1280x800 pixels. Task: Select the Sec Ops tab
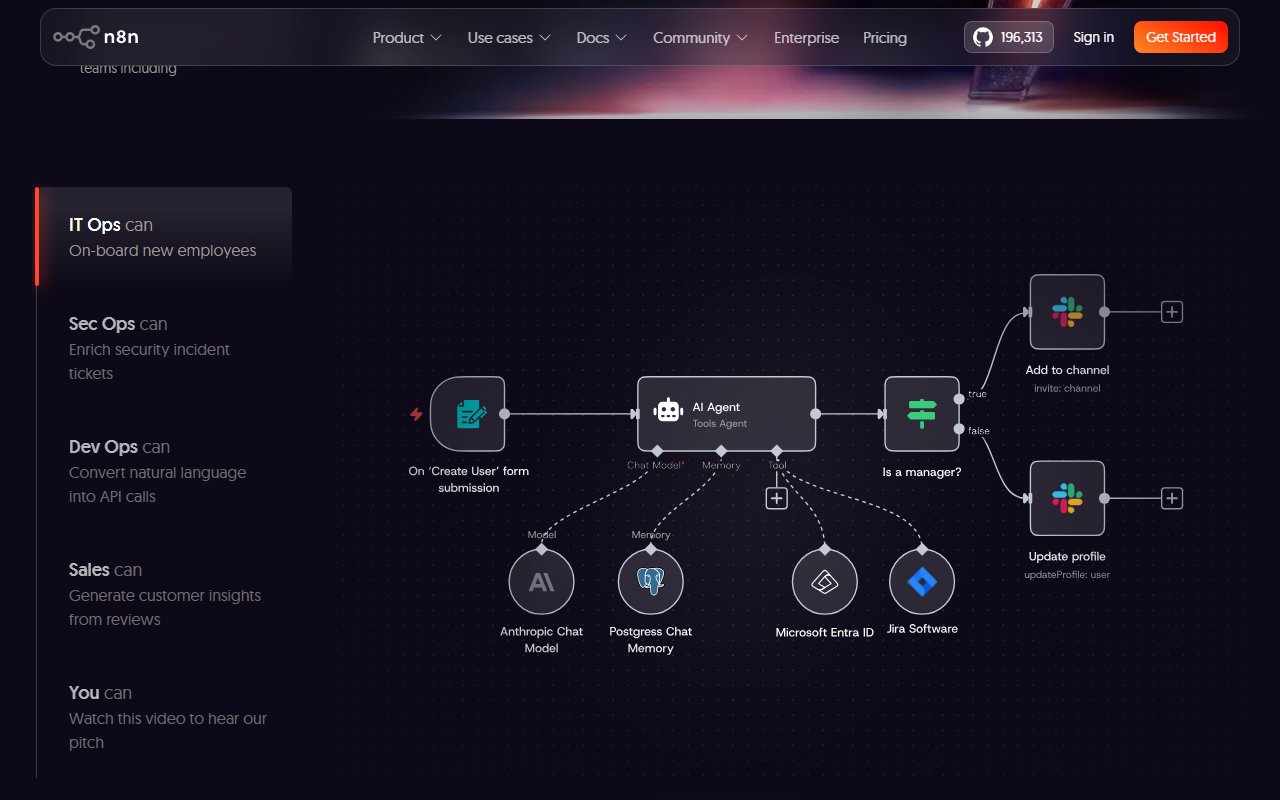tap(165, 348)
